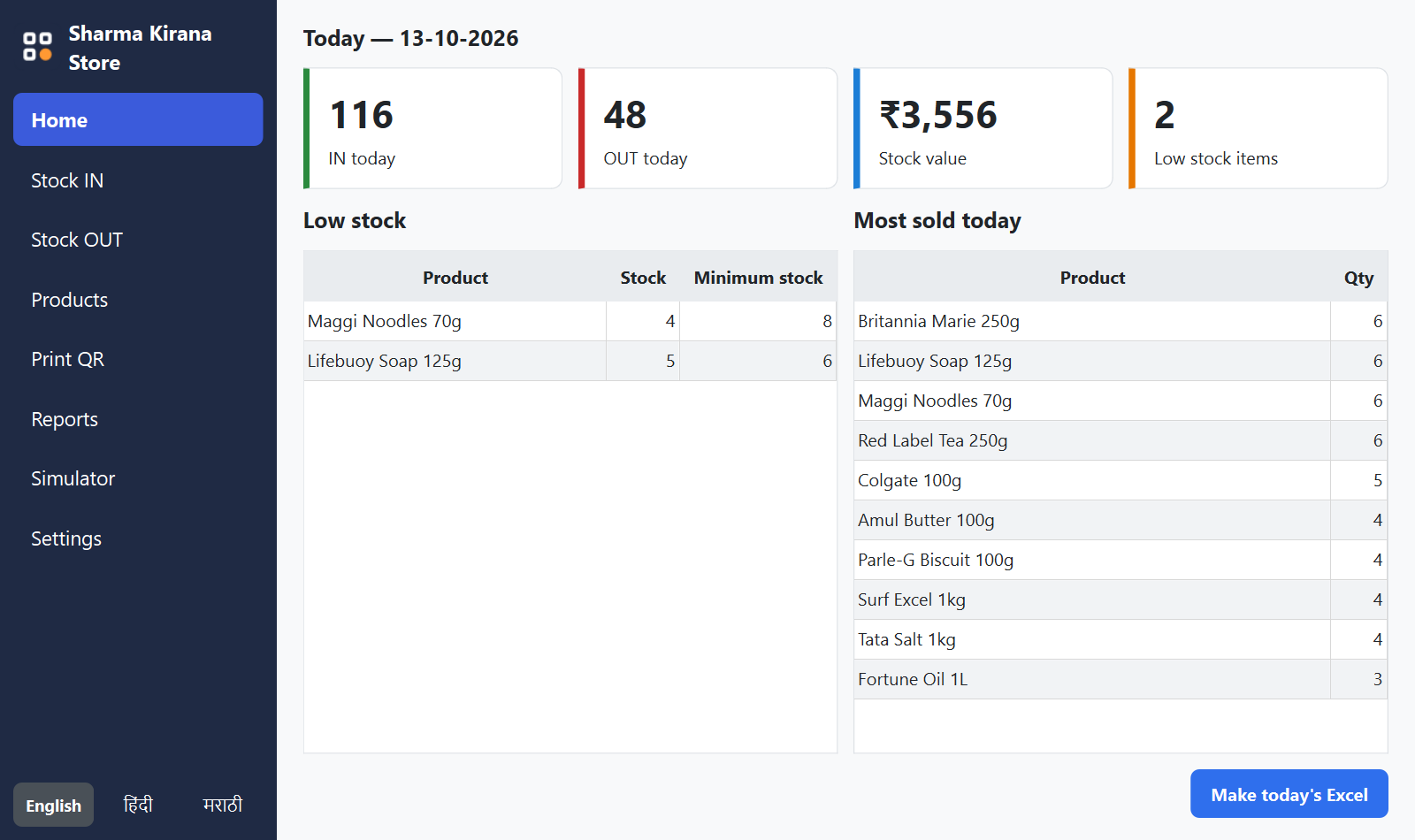This screenshot has width=1415, height=840.
Task: Open Settings from sidebar
Action: (x=138, y=538)
